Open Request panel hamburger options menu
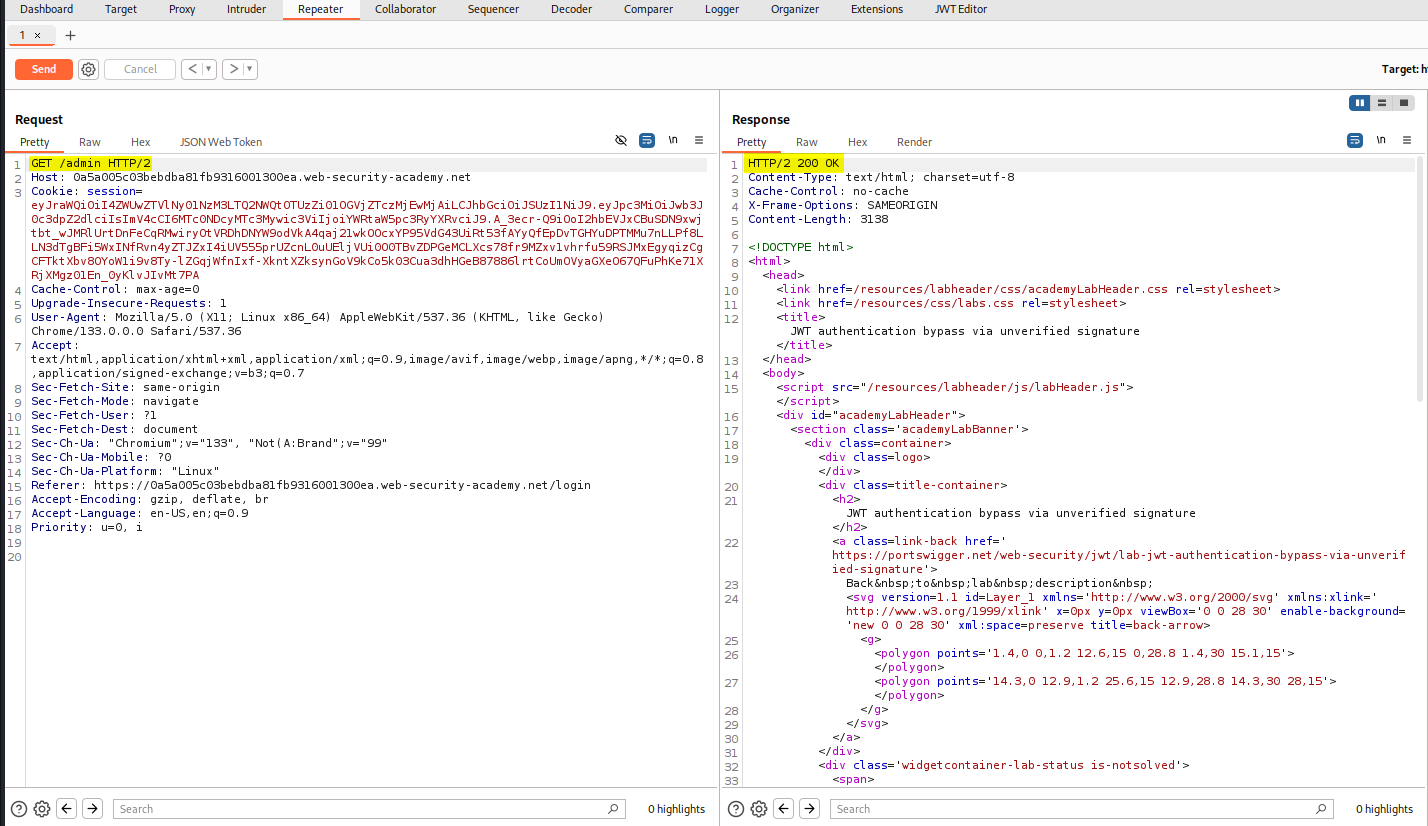The width and height of the screenshot is (1428, 826). pyautogui.click(x=699, y=141)
